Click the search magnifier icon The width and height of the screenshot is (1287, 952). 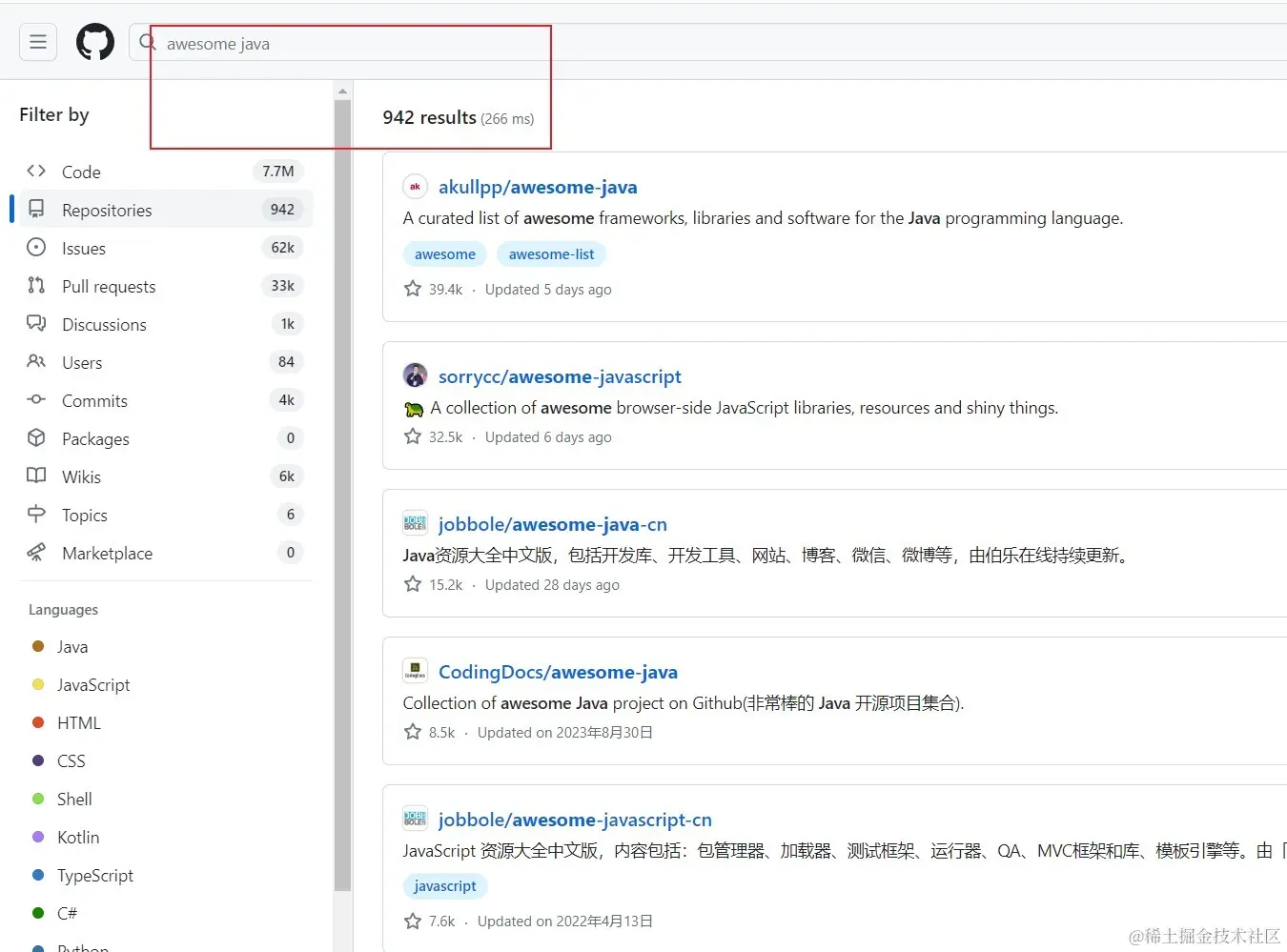(148, 42)
